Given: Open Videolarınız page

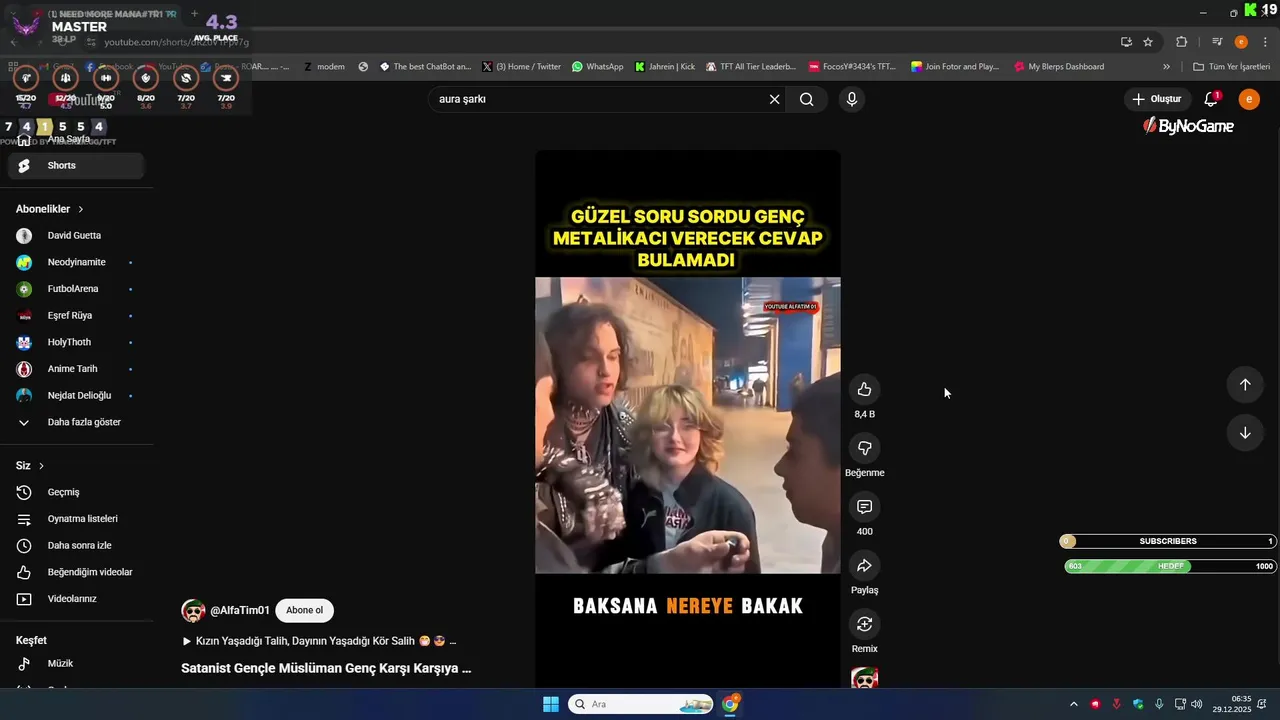Looking at the screenshot, I should 76,599.
